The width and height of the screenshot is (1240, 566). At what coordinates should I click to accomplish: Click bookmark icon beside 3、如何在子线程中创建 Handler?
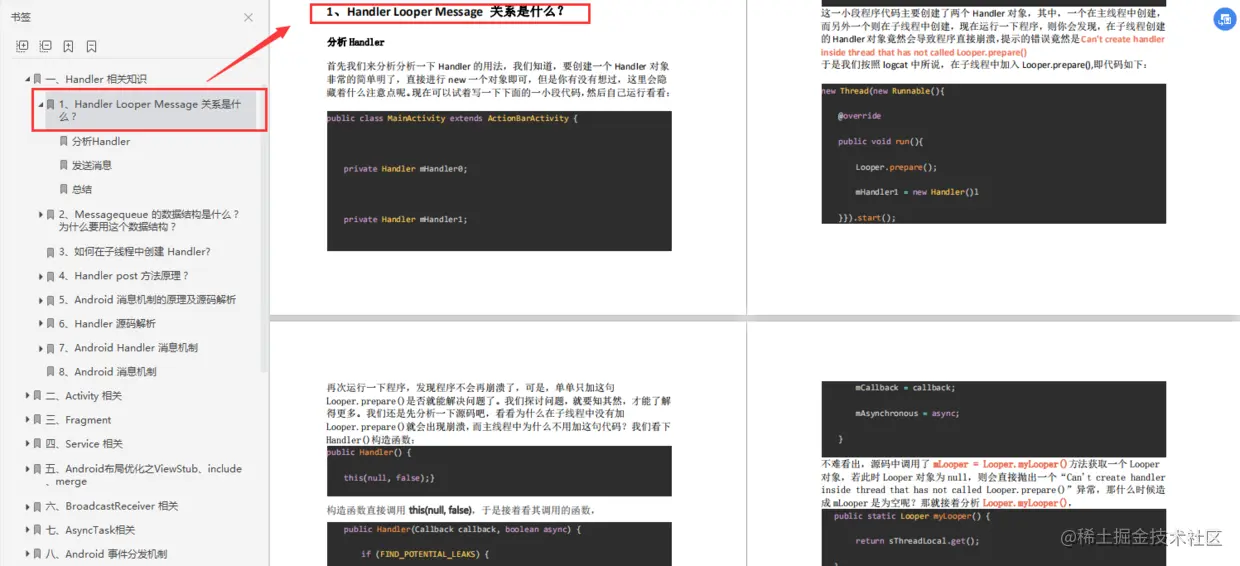(51, 252)
